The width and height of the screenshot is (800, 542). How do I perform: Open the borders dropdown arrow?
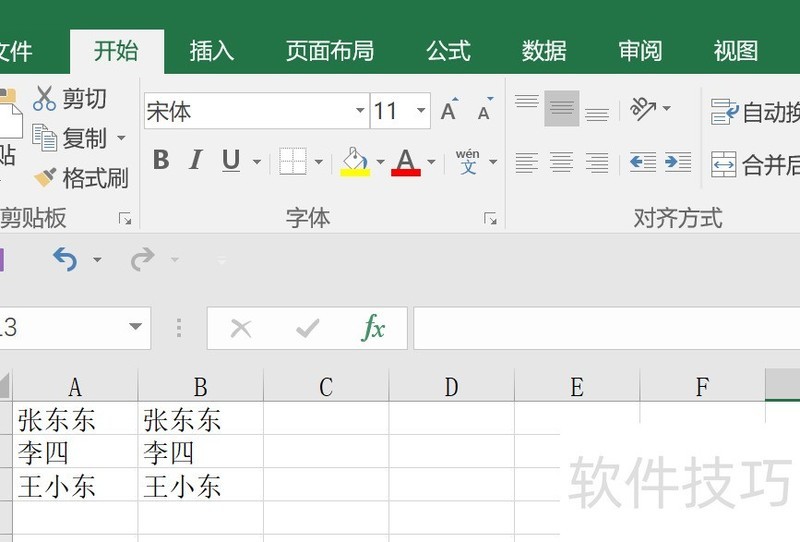318,162
